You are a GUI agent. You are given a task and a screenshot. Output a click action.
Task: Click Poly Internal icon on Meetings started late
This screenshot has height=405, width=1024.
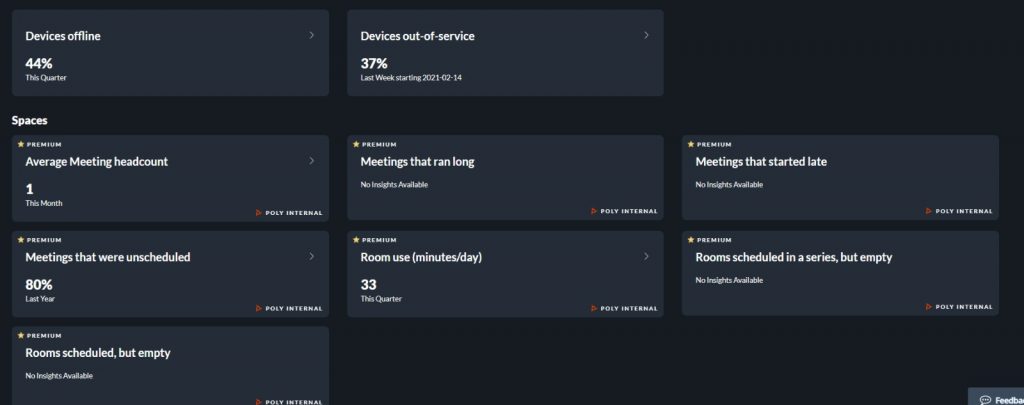(929, 211)
